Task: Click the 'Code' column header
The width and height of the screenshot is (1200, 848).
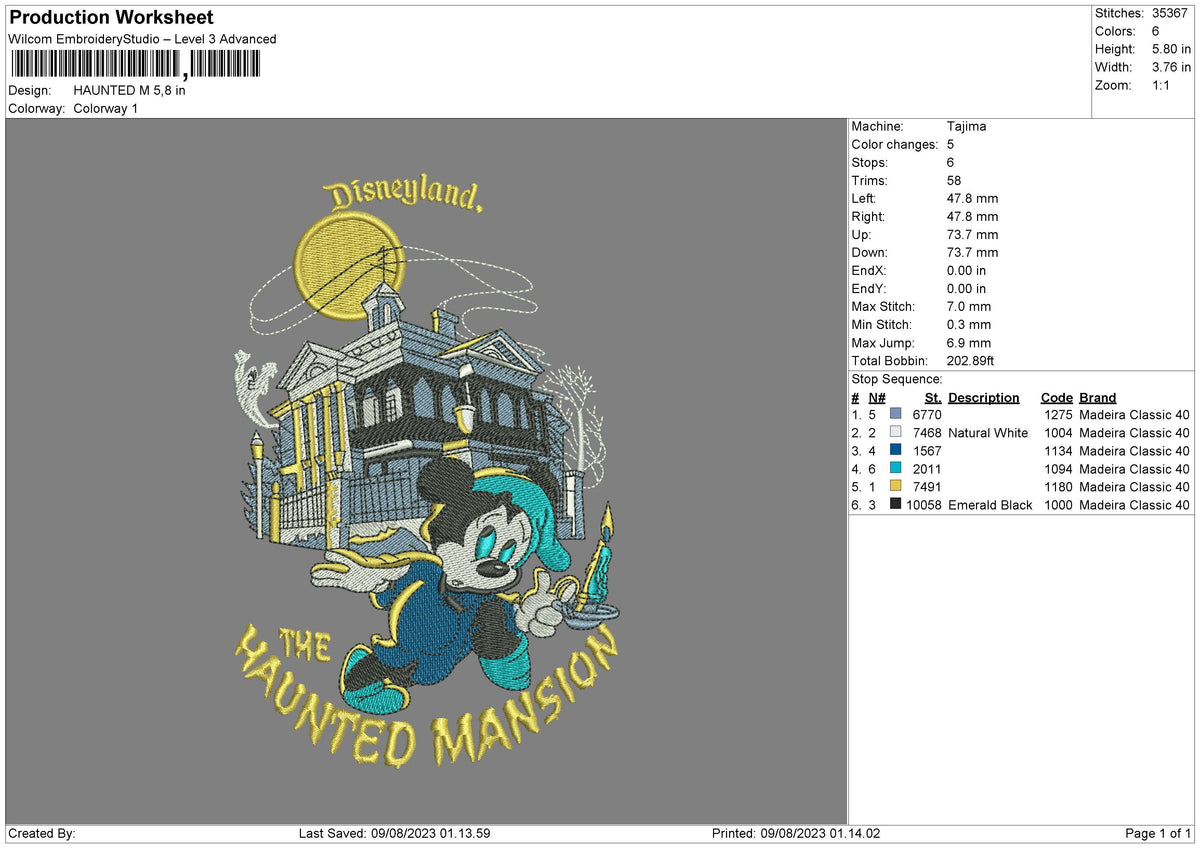Action: (1056, 398)
